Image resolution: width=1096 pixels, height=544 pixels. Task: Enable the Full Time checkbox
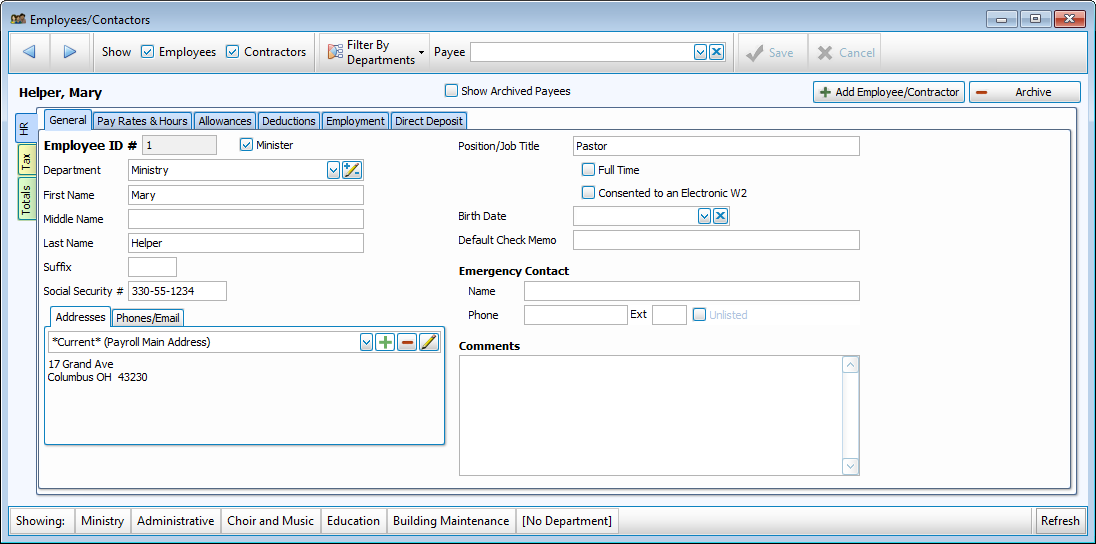589,170
